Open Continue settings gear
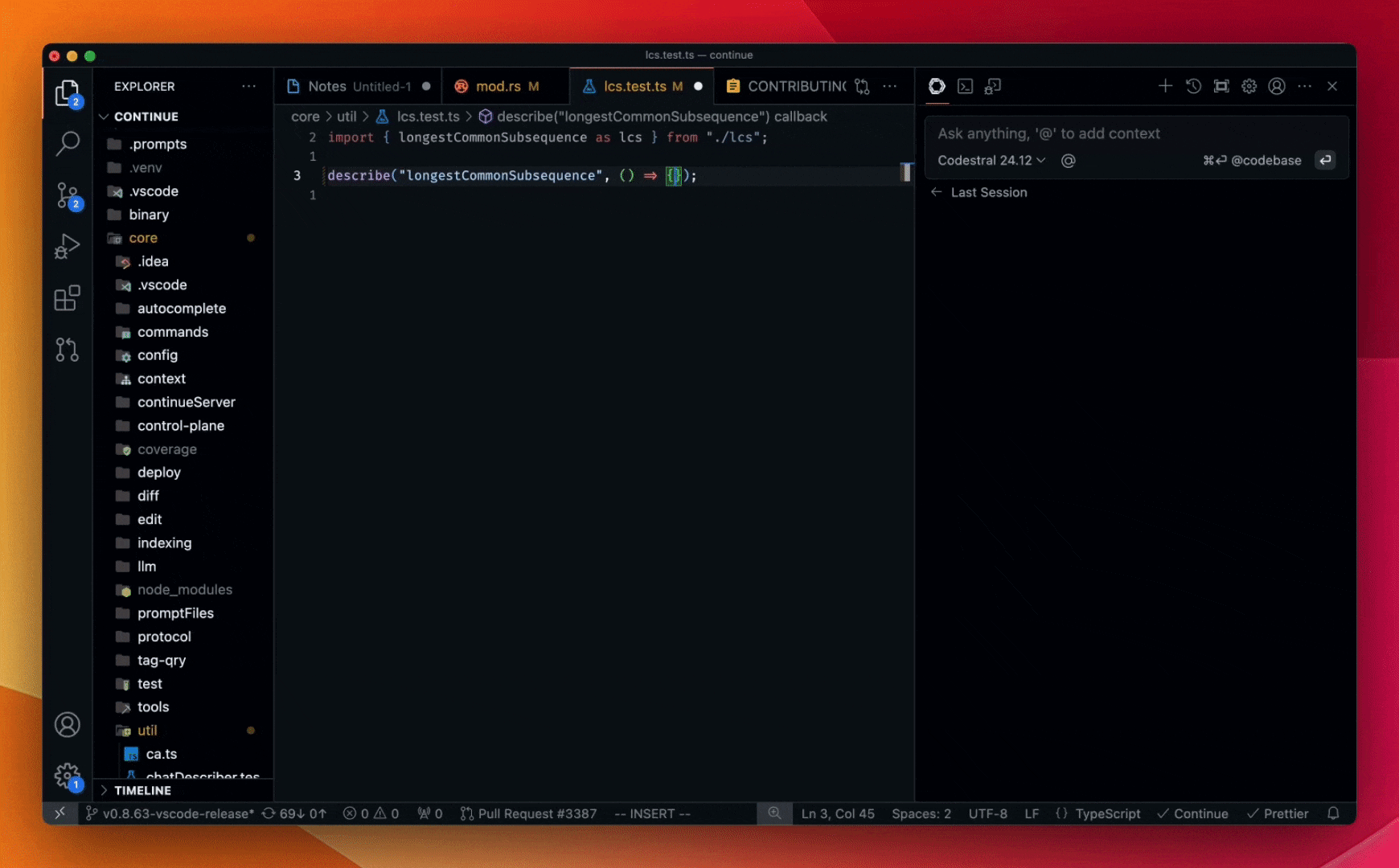This screenshot has width=1399, height=868. pyautogui.click(x=1249, y=86)
